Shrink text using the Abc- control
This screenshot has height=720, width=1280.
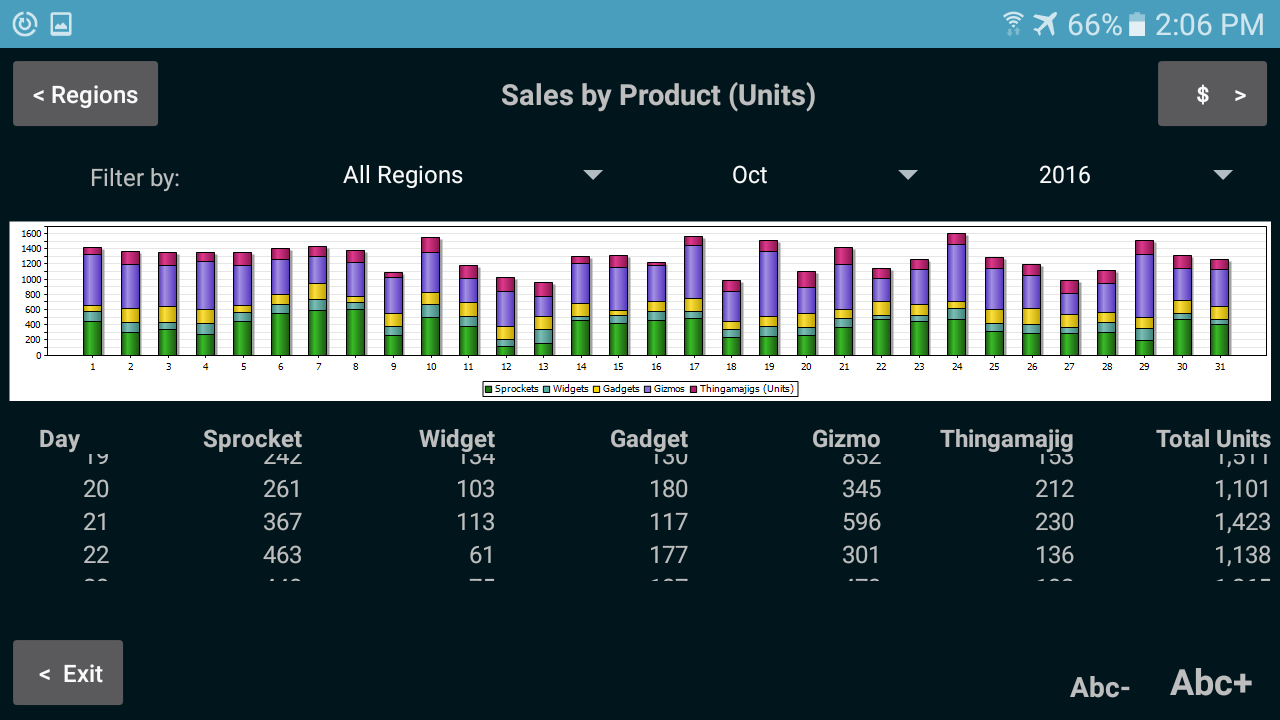pyautogui.click(x=1099, y=687)
